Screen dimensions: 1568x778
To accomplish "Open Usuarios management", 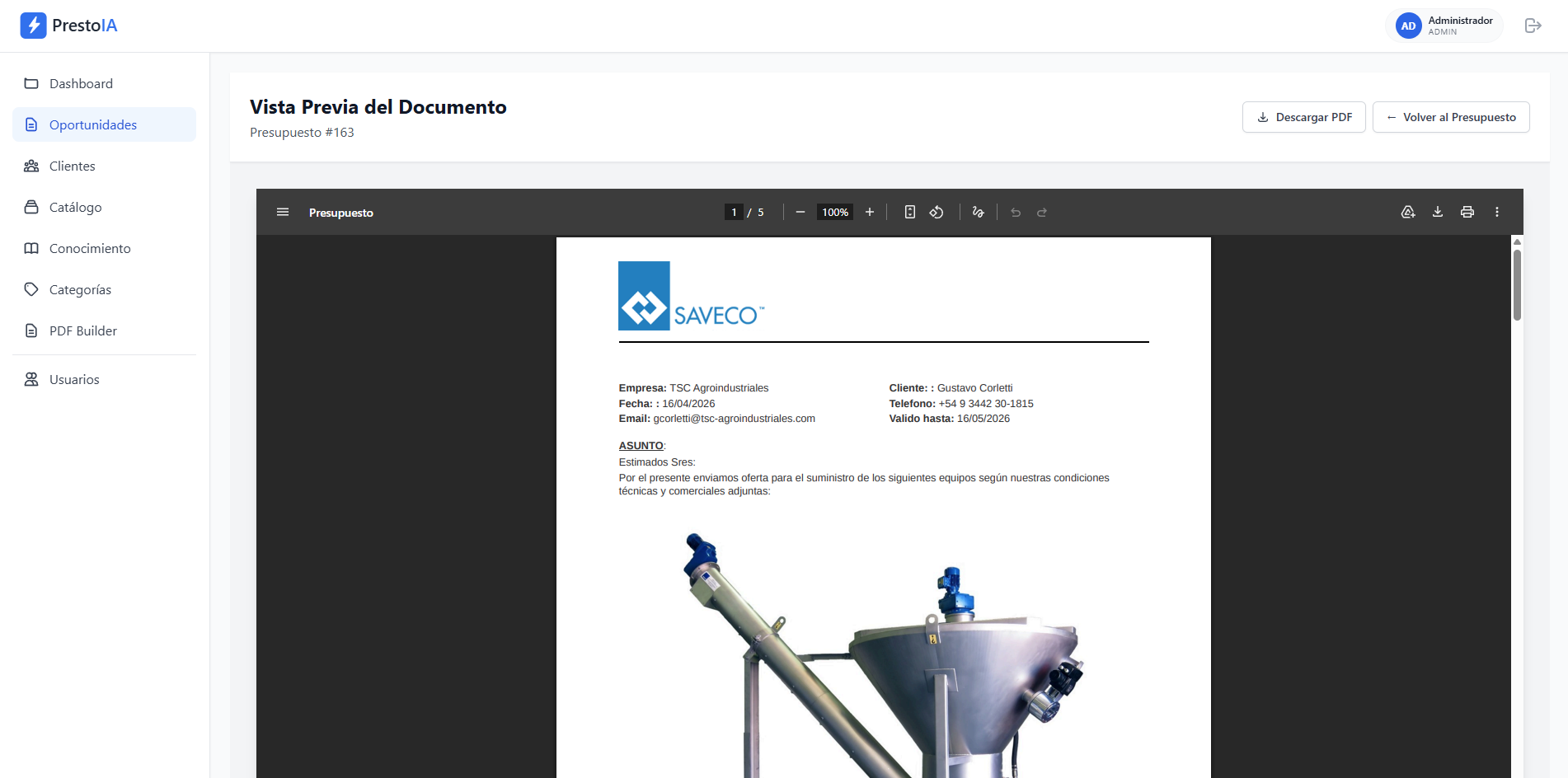I will [x=104, y=379].
